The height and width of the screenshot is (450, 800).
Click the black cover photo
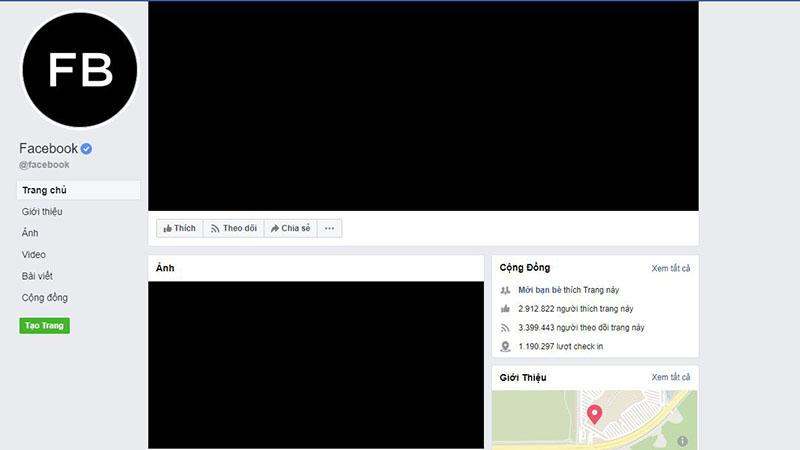pos(423,106)
